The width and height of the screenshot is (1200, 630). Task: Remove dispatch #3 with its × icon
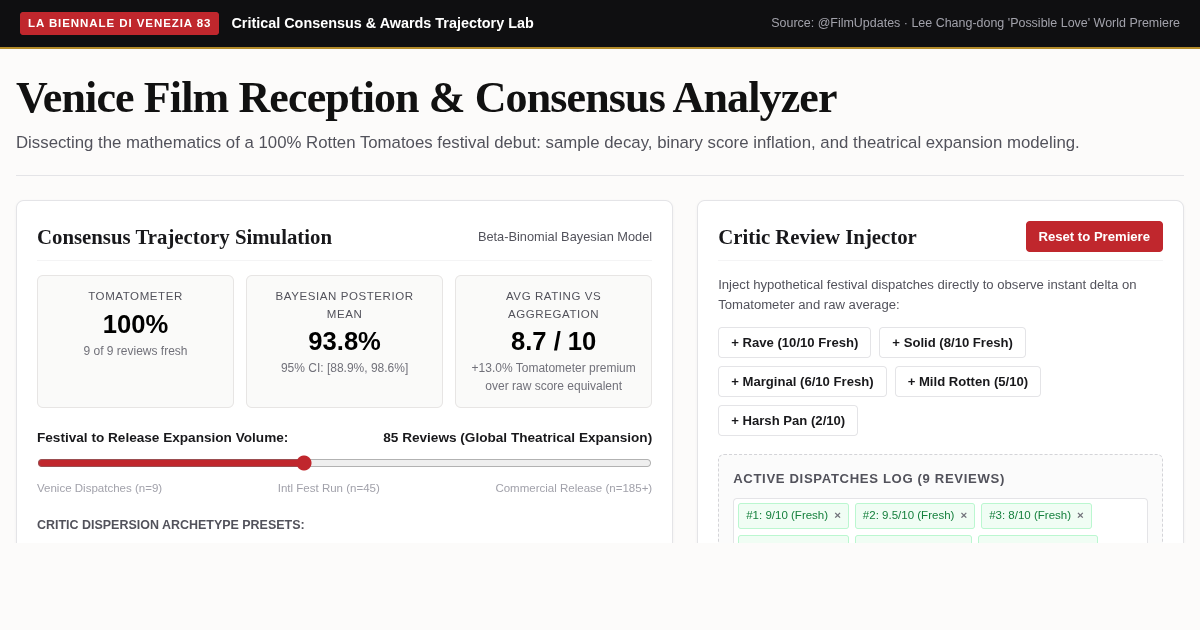pos(1080,516)
